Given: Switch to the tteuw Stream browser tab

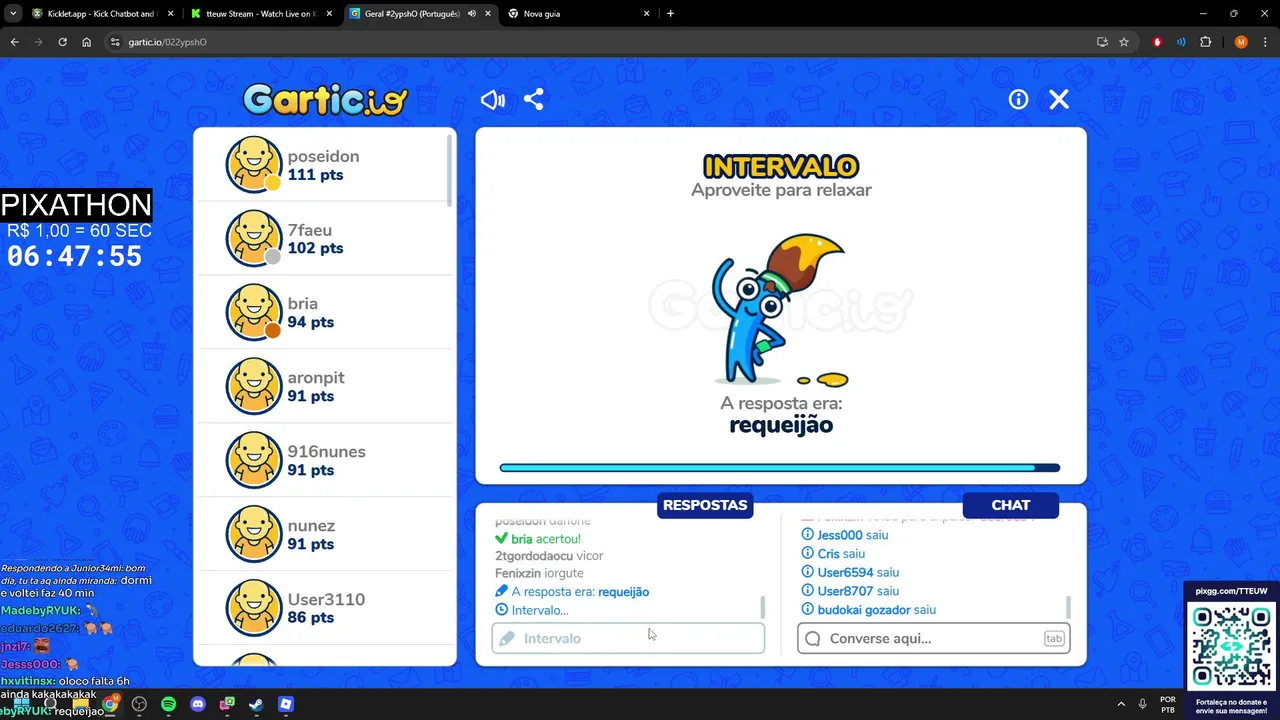Looking at the screenshot, I should [x=260, y=14].
